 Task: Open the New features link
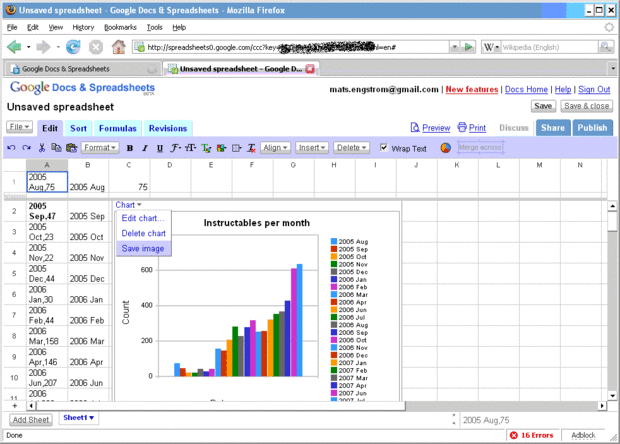pyautogui.click(x=472, y=89)
